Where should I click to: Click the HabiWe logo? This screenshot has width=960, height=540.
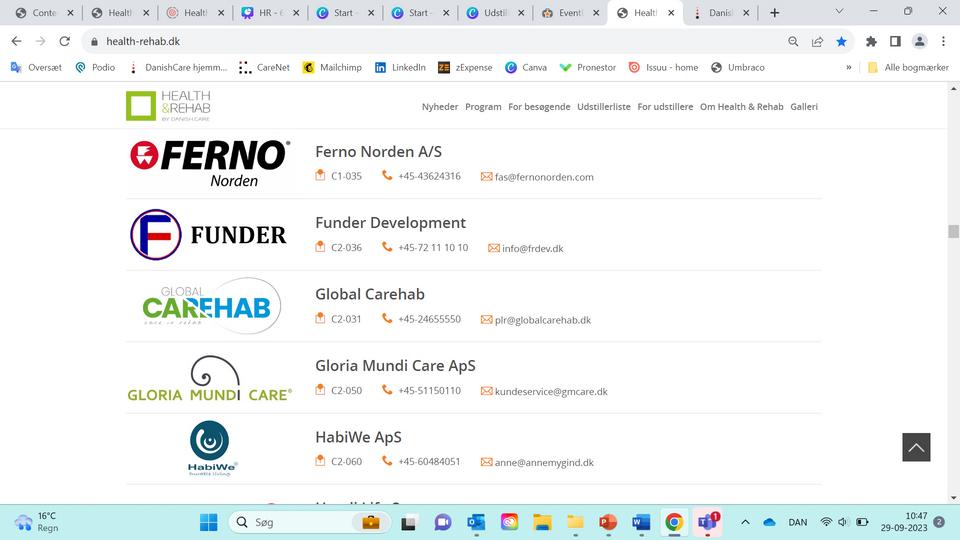click(211, 448)
